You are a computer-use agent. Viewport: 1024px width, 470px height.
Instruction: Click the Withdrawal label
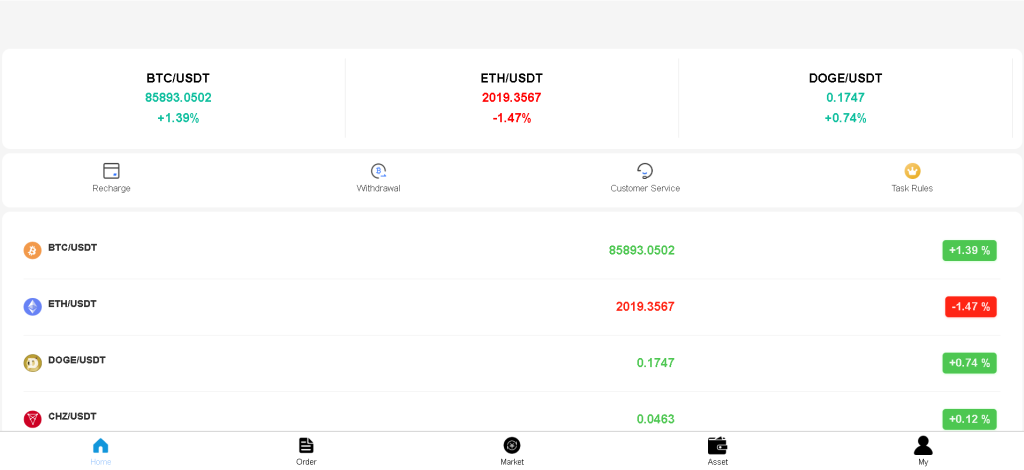pos(378,189)
